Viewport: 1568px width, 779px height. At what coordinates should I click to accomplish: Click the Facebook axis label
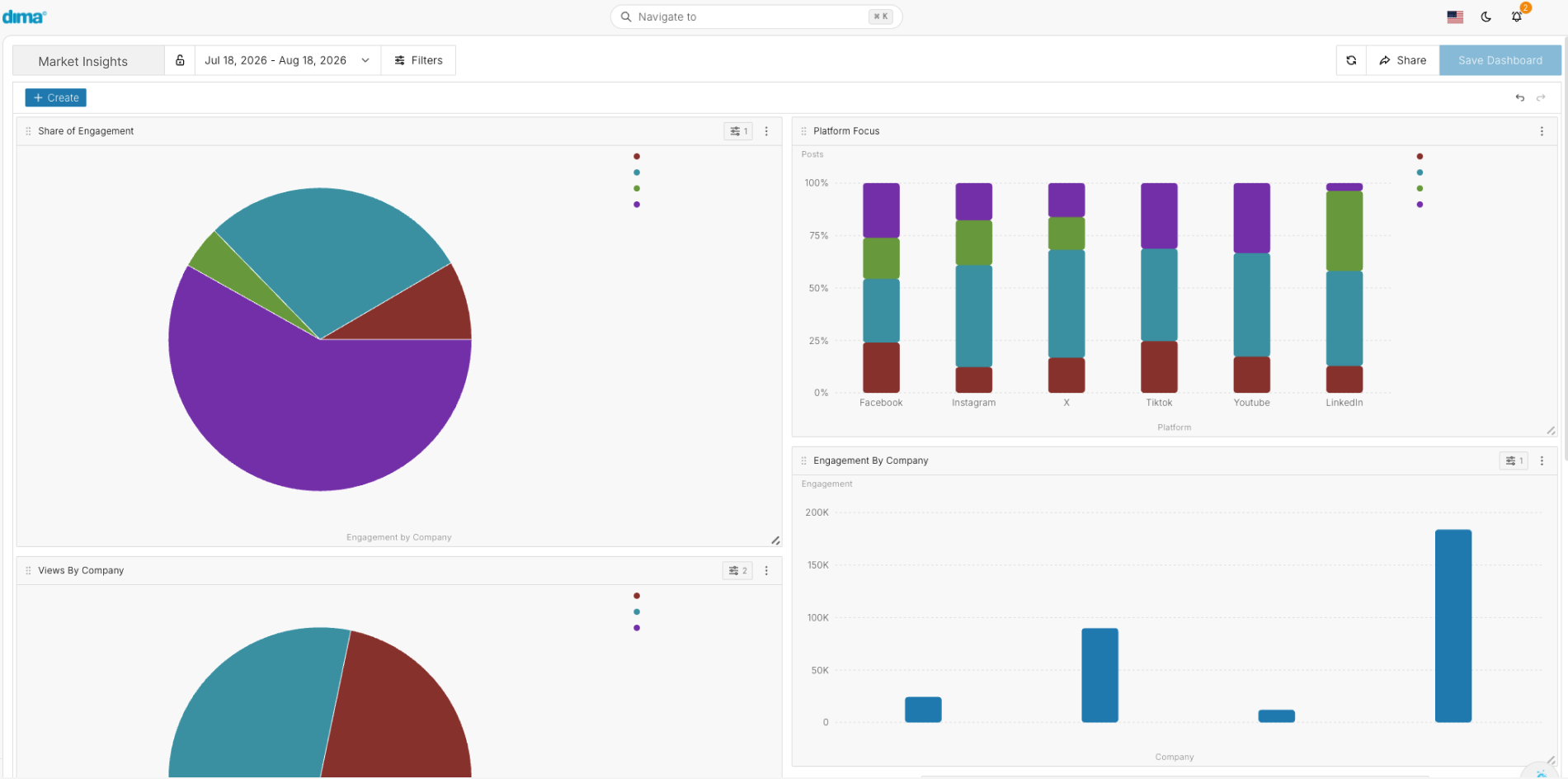click(x=881, y=403)
